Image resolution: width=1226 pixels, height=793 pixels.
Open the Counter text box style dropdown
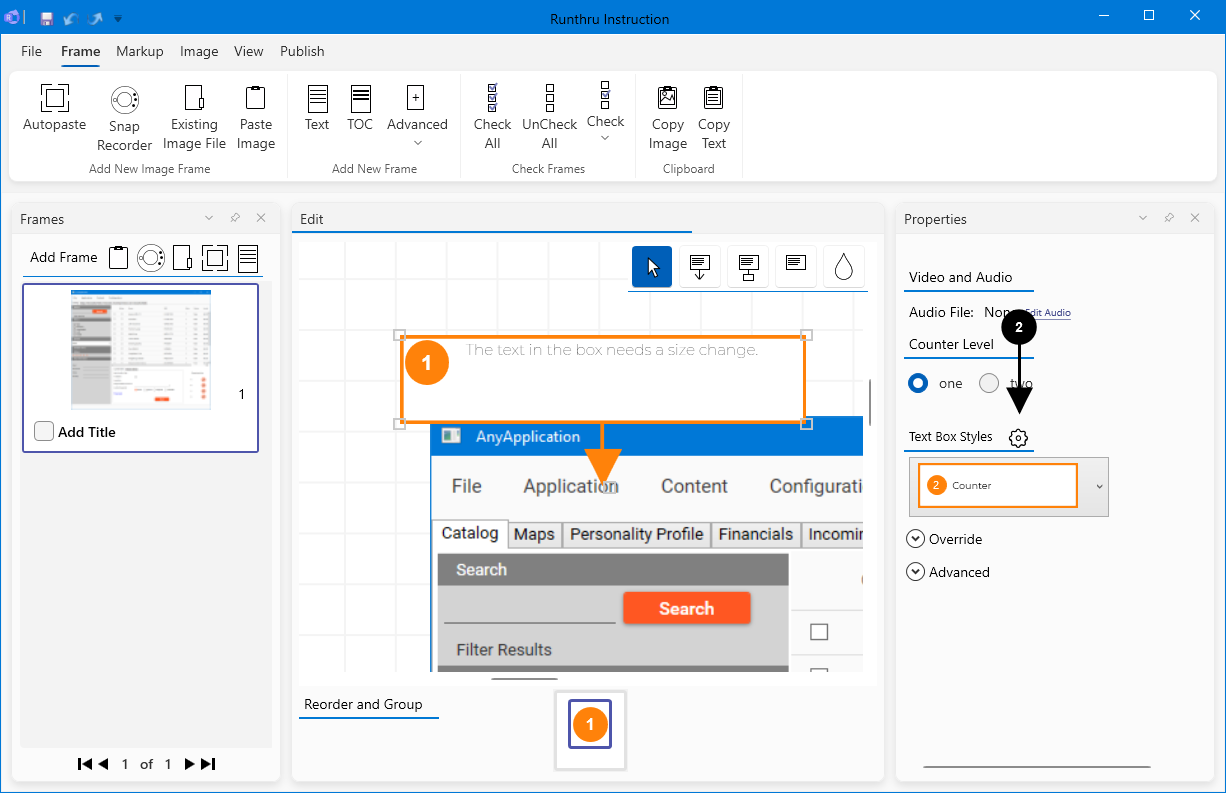coord(1099,486)
